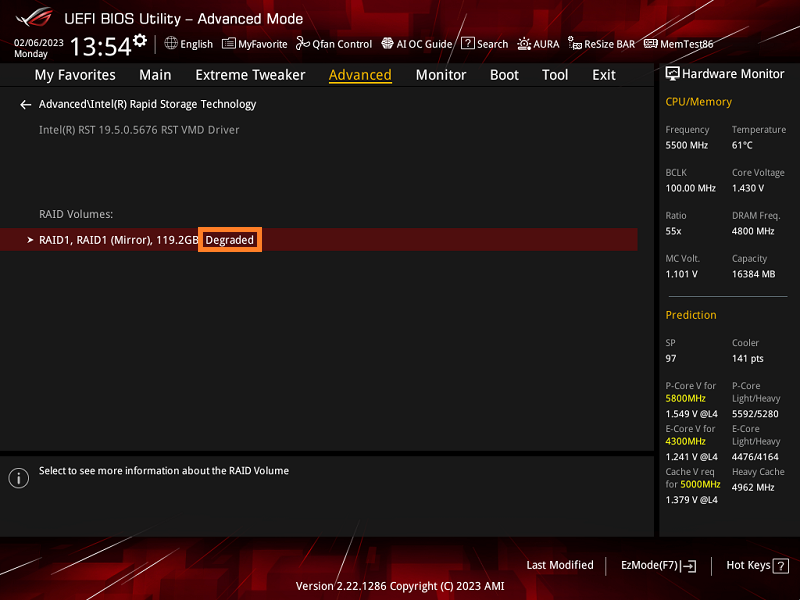Open the Extreme Tweaker tab
This screenshot has width=800, height=600.
coord(250,75)
